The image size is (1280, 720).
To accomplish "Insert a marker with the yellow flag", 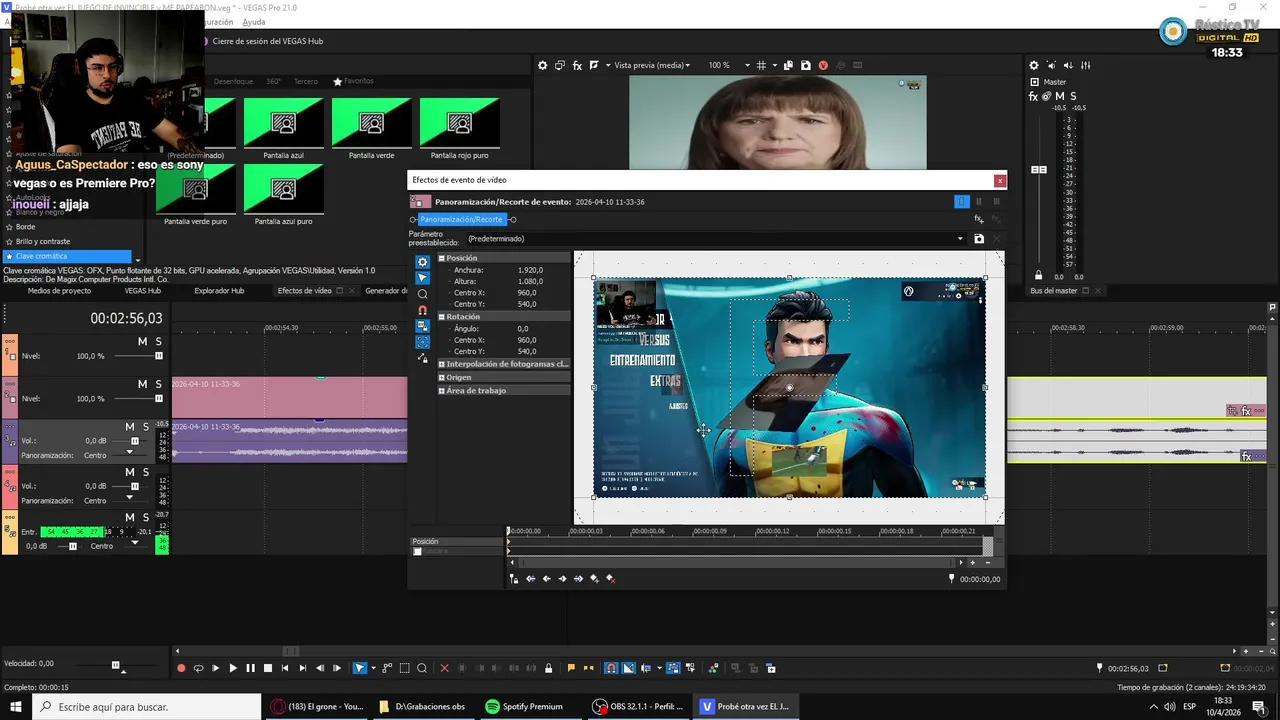I will coord(571,668).
